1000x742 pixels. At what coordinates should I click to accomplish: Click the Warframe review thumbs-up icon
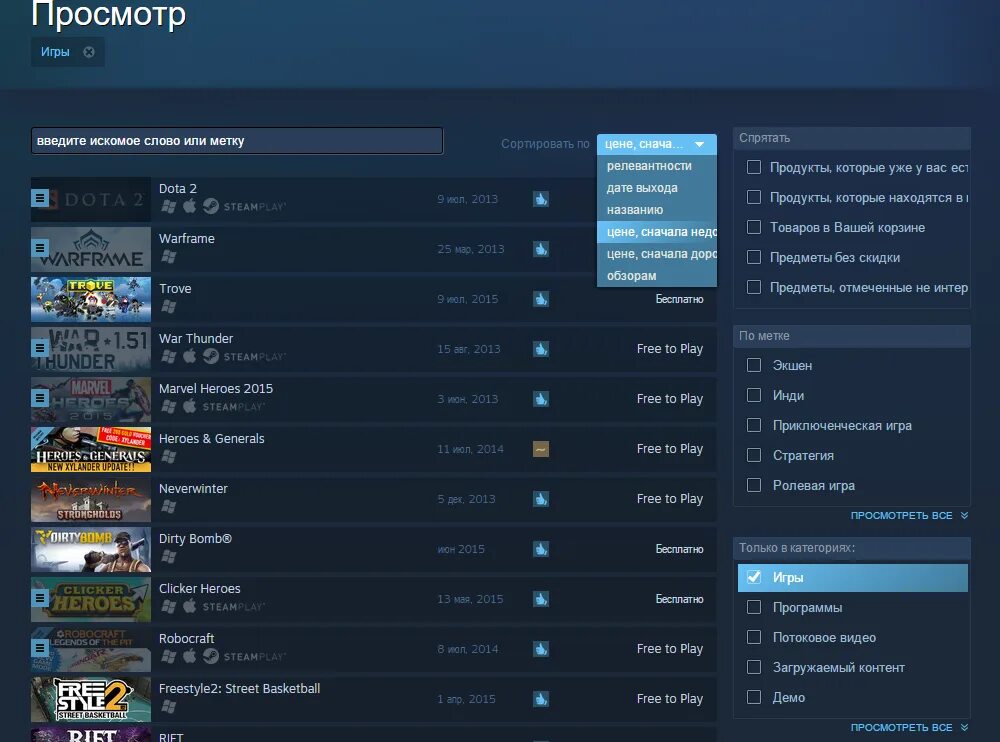(541, 249)
